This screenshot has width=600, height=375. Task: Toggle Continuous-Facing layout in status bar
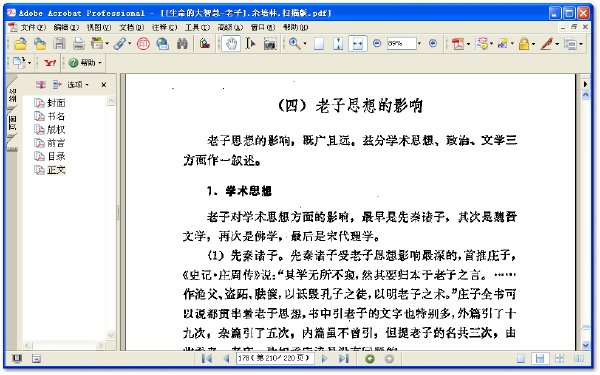point(559,359)
